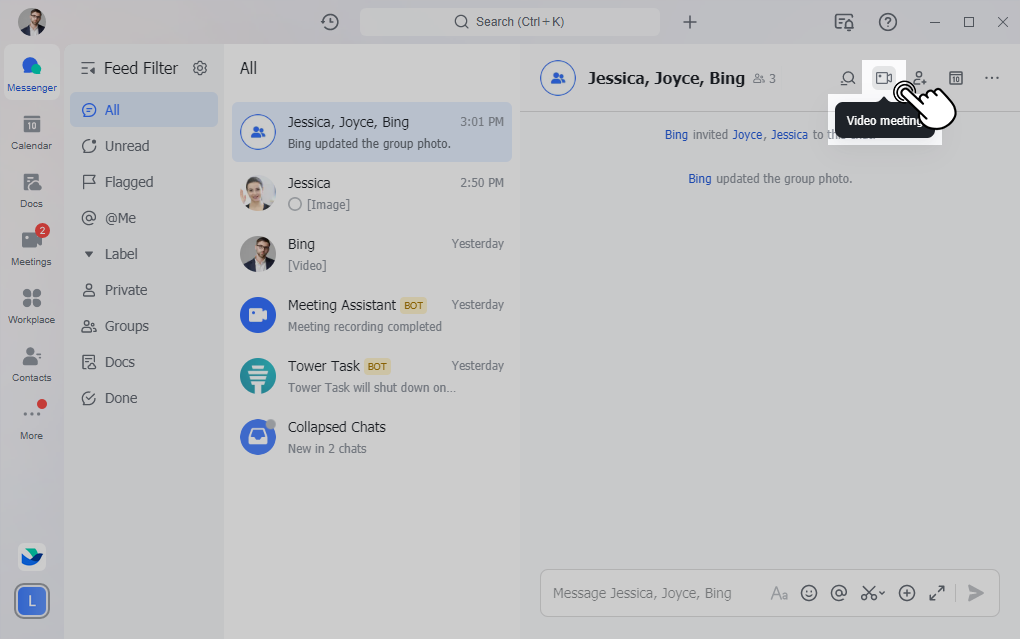Image resolution: width=1020 pixels, height=639 pixels.
Task: Expand the message editor to full size
Action: tap(937, 593)
